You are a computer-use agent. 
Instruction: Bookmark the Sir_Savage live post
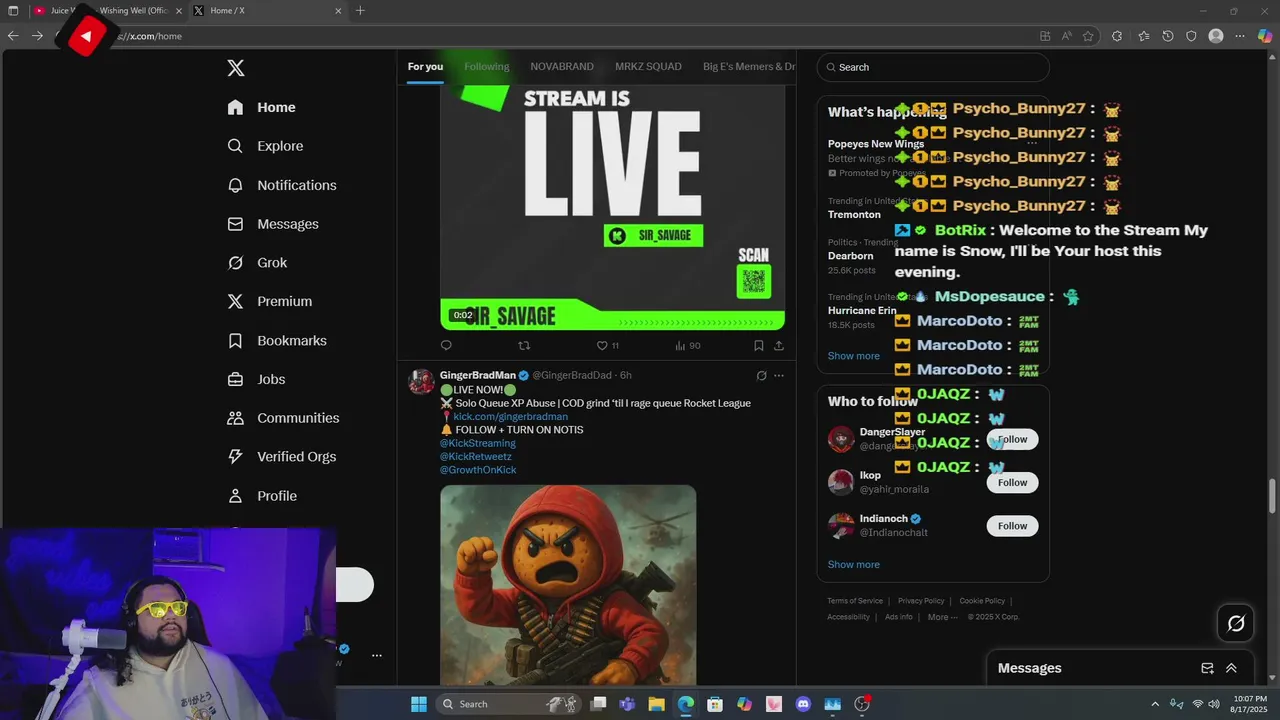(758, 346)
